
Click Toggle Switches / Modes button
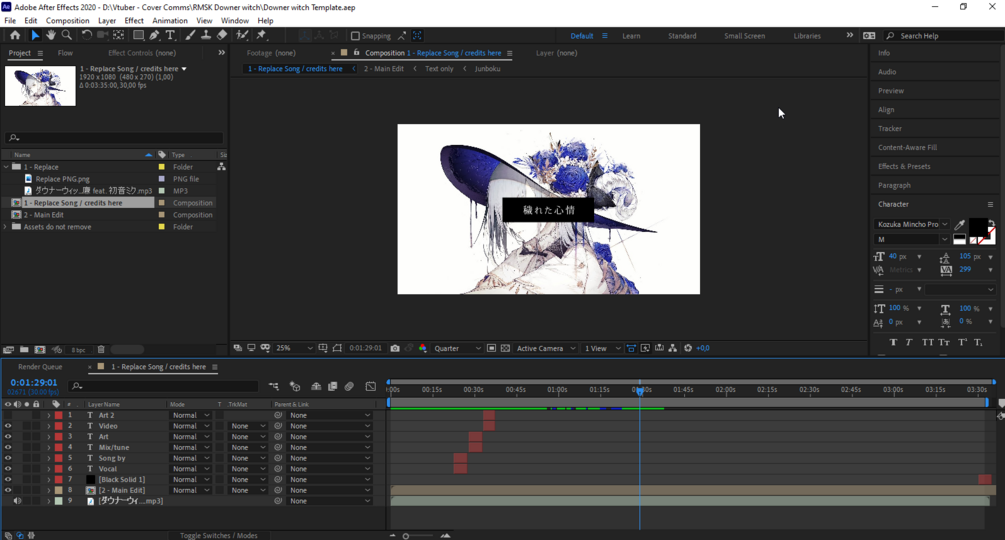219,536
